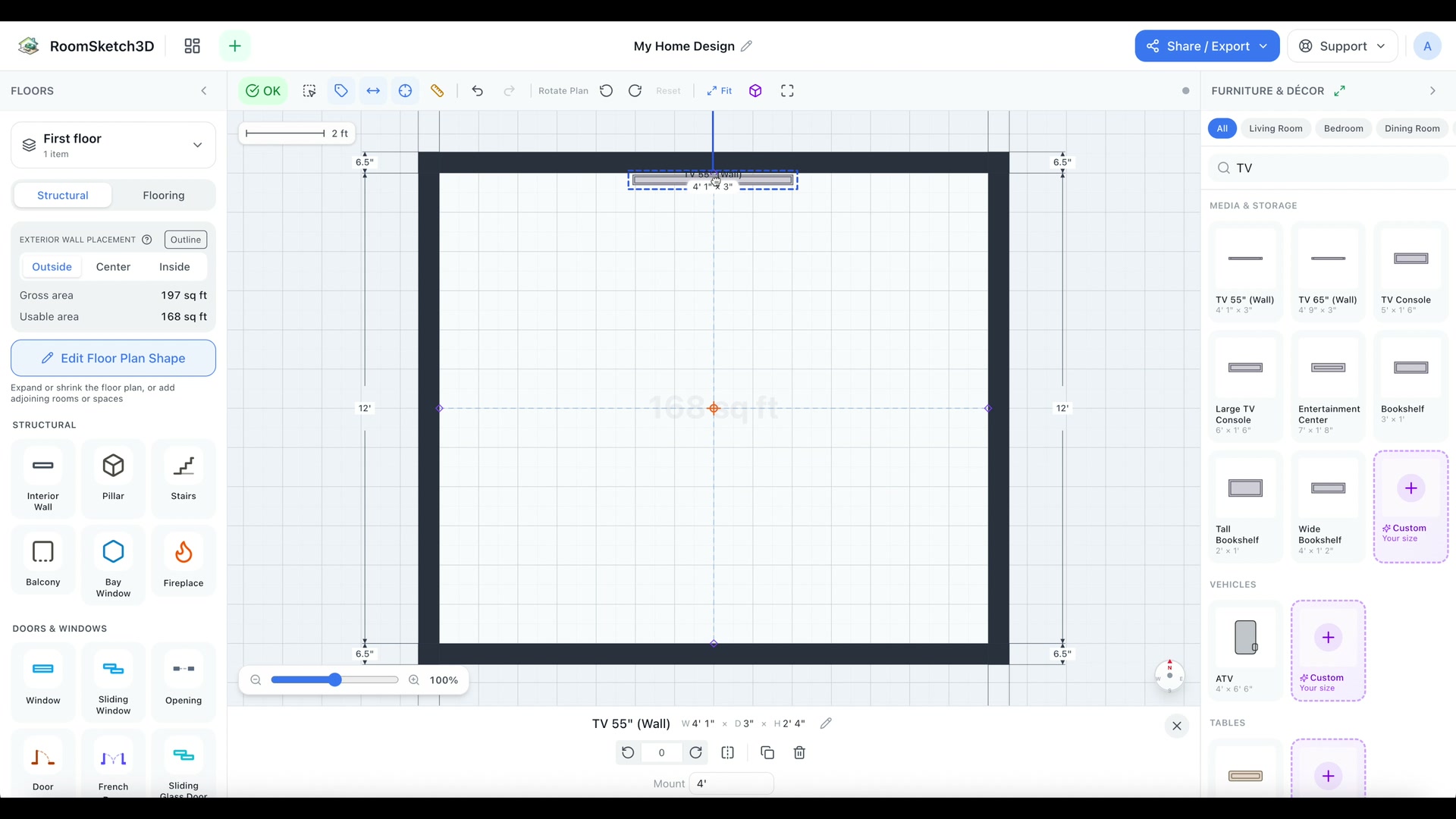Open the 3D view cube icon
This screenshot has height=819, width=1456.
(x=755, y=91)
